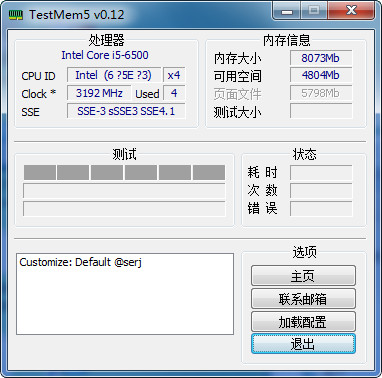Screen dimensions: 382x378
Task: Click the empty 错误 error count field
Action: click(321, 209)
